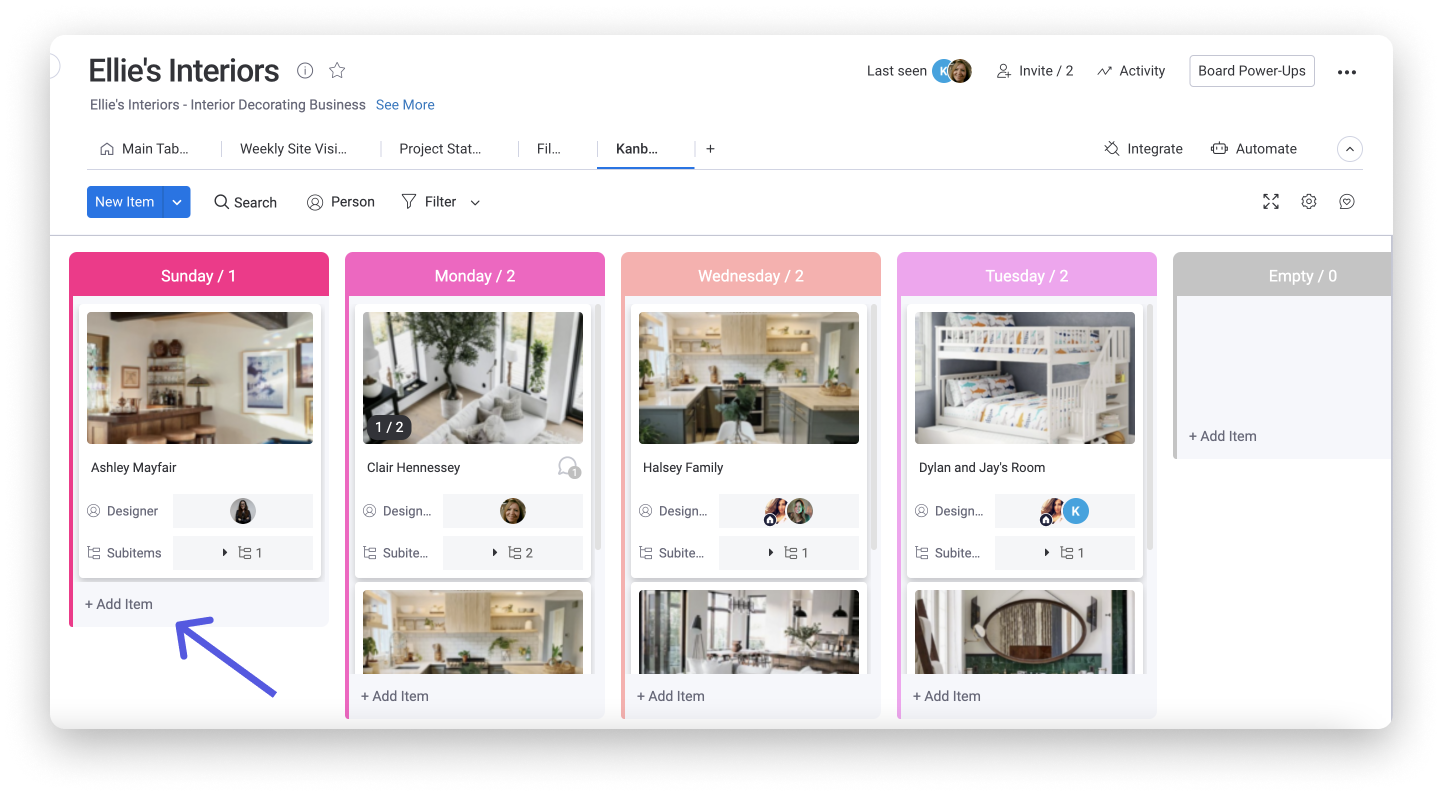
Task: Click the Dylan and Jay's Room title
Action: pyautogui.click(x=982, y=467)
